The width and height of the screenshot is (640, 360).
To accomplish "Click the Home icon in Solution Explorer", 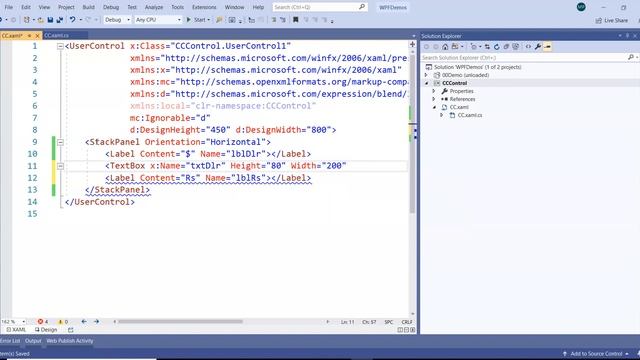I will [x=445, y=47].
